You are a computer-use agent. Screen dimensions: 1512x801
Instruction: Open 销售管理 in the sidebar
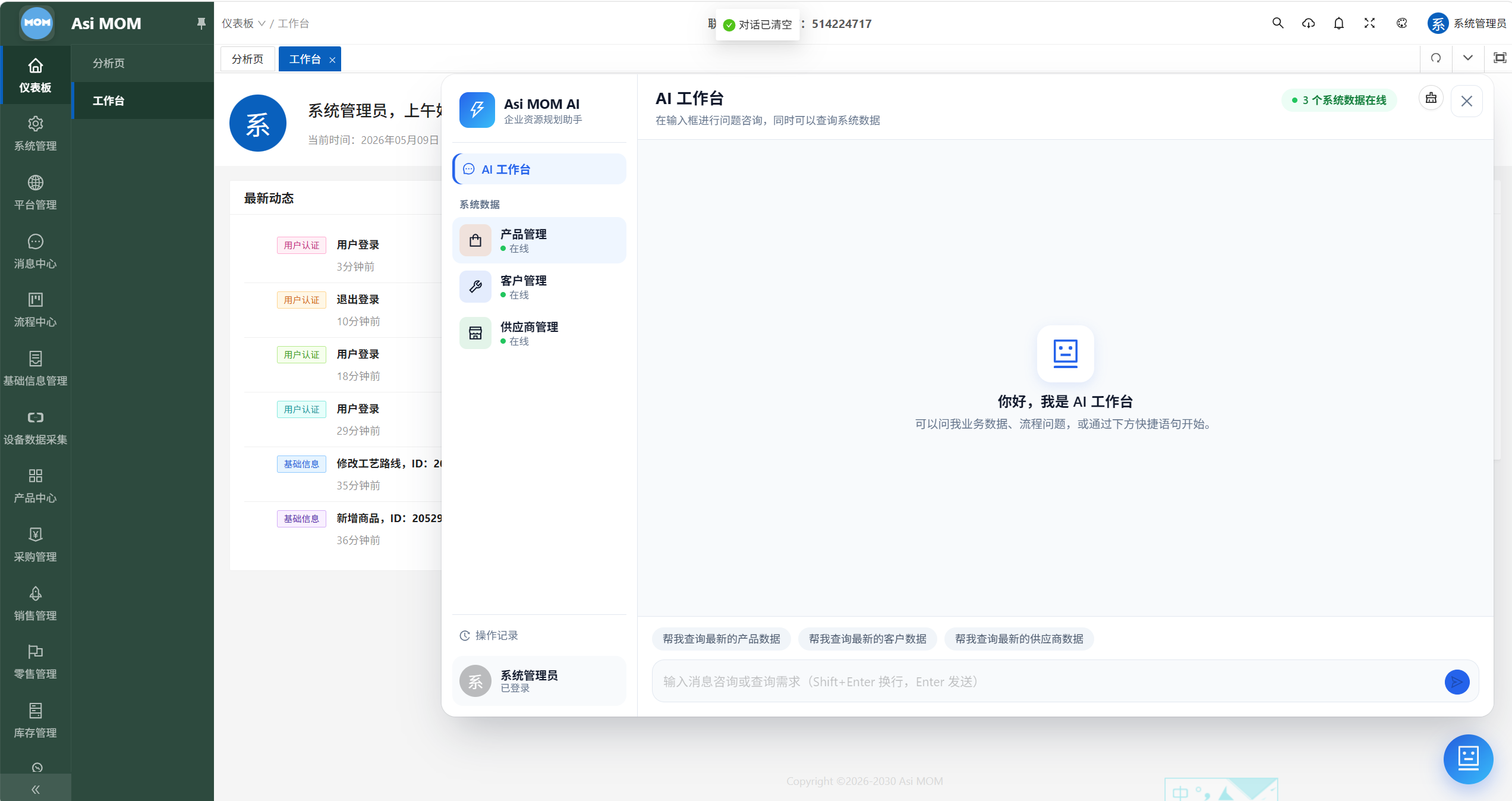click(36, 604)
